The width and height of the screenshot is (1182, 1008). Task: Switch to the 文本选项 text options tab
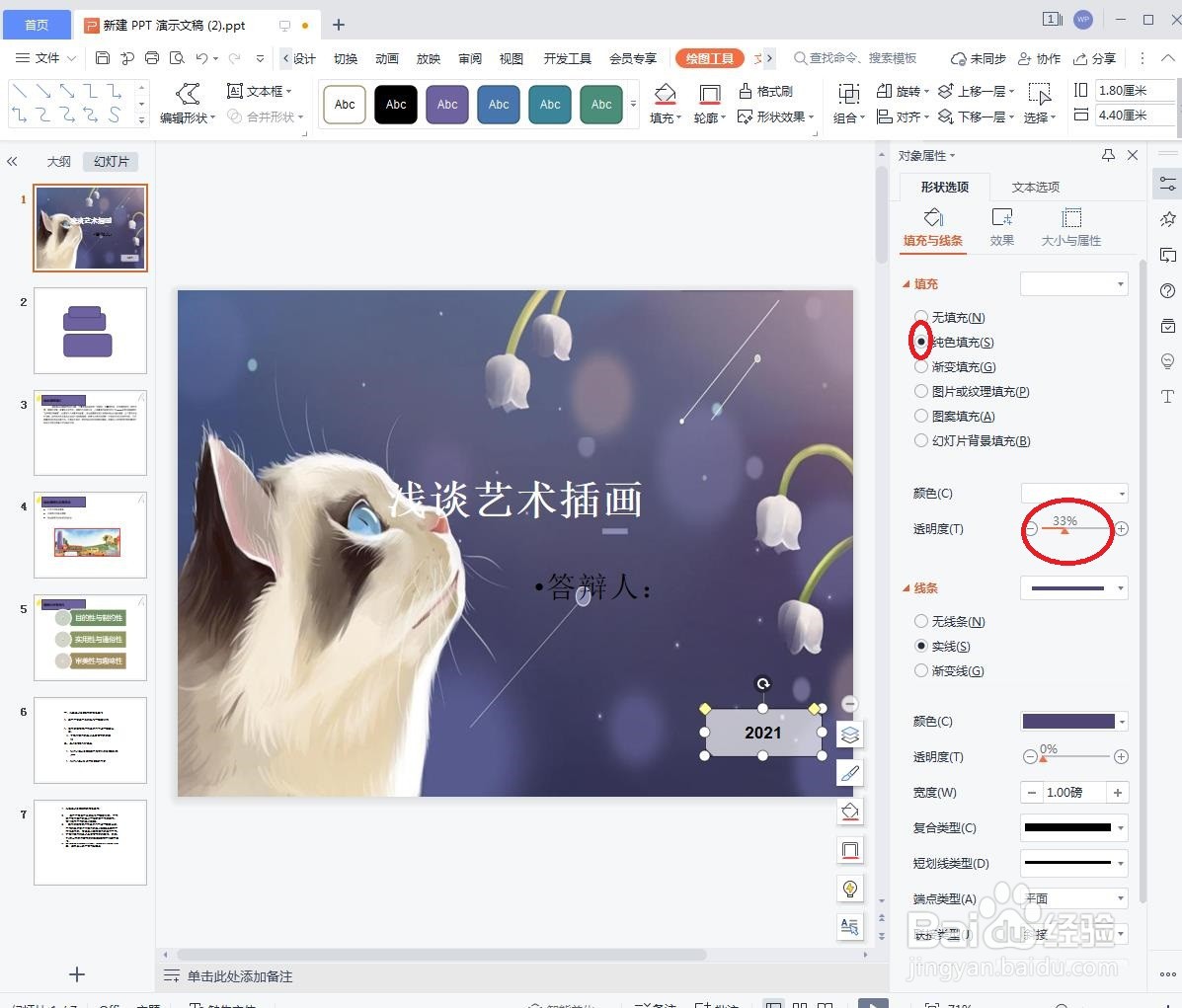click(x=1035, y=187)
